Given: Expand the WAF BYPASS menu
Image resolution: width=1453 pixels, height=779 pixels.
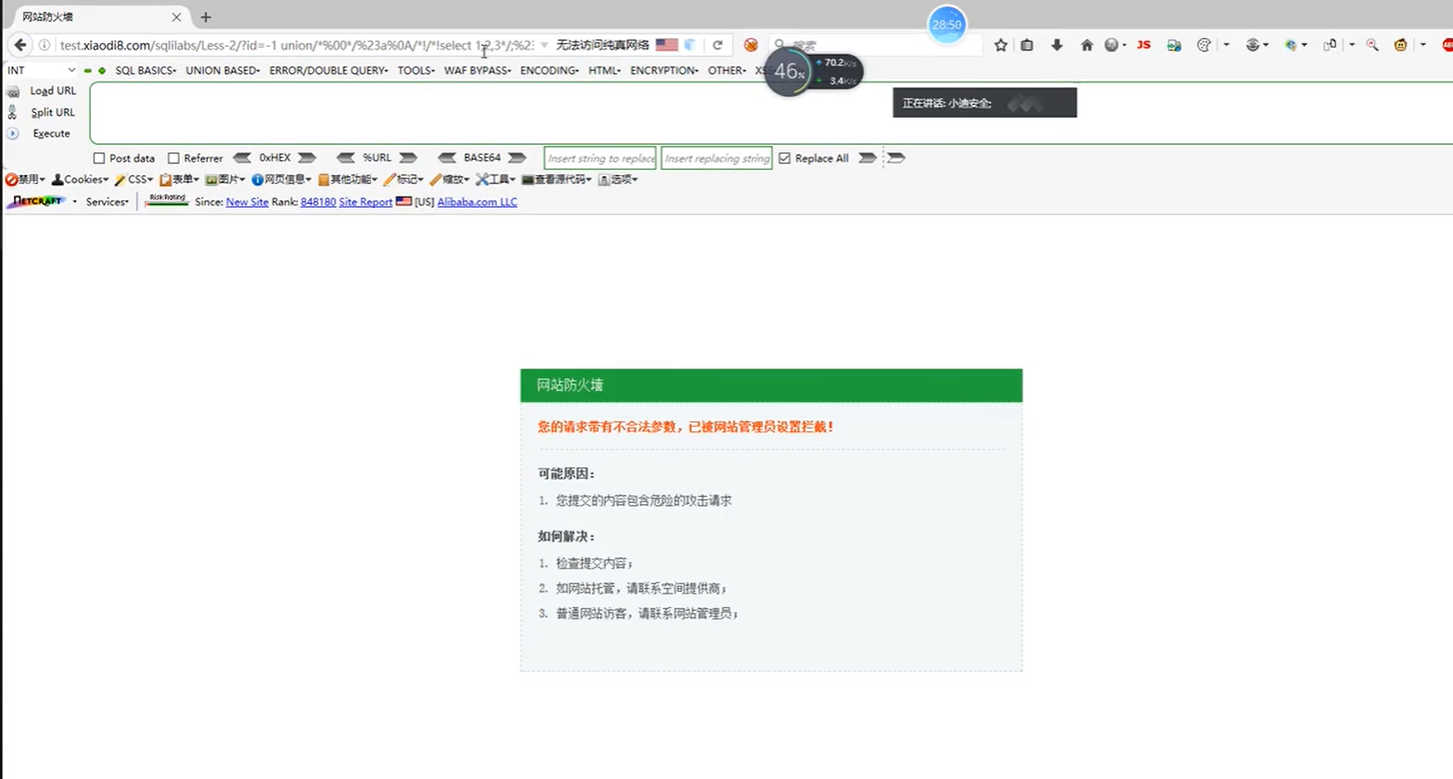Looking at the screenshot, I should tap(478, 70).
